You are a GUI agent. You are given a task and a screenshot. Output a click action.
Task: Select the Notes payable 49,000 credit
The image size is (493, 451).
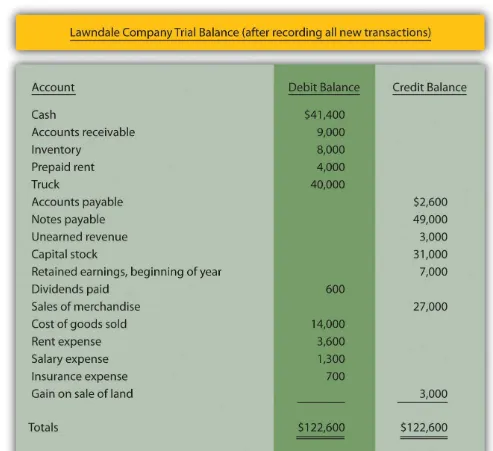430,219
